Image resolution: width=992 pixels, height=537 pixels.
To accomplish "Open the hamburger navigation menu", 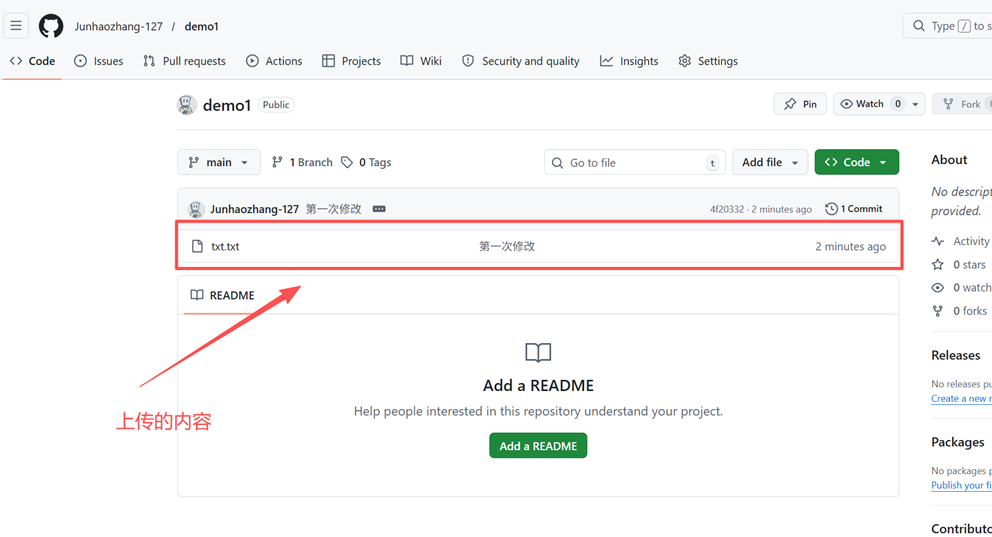I will click(x=16, y=26).
